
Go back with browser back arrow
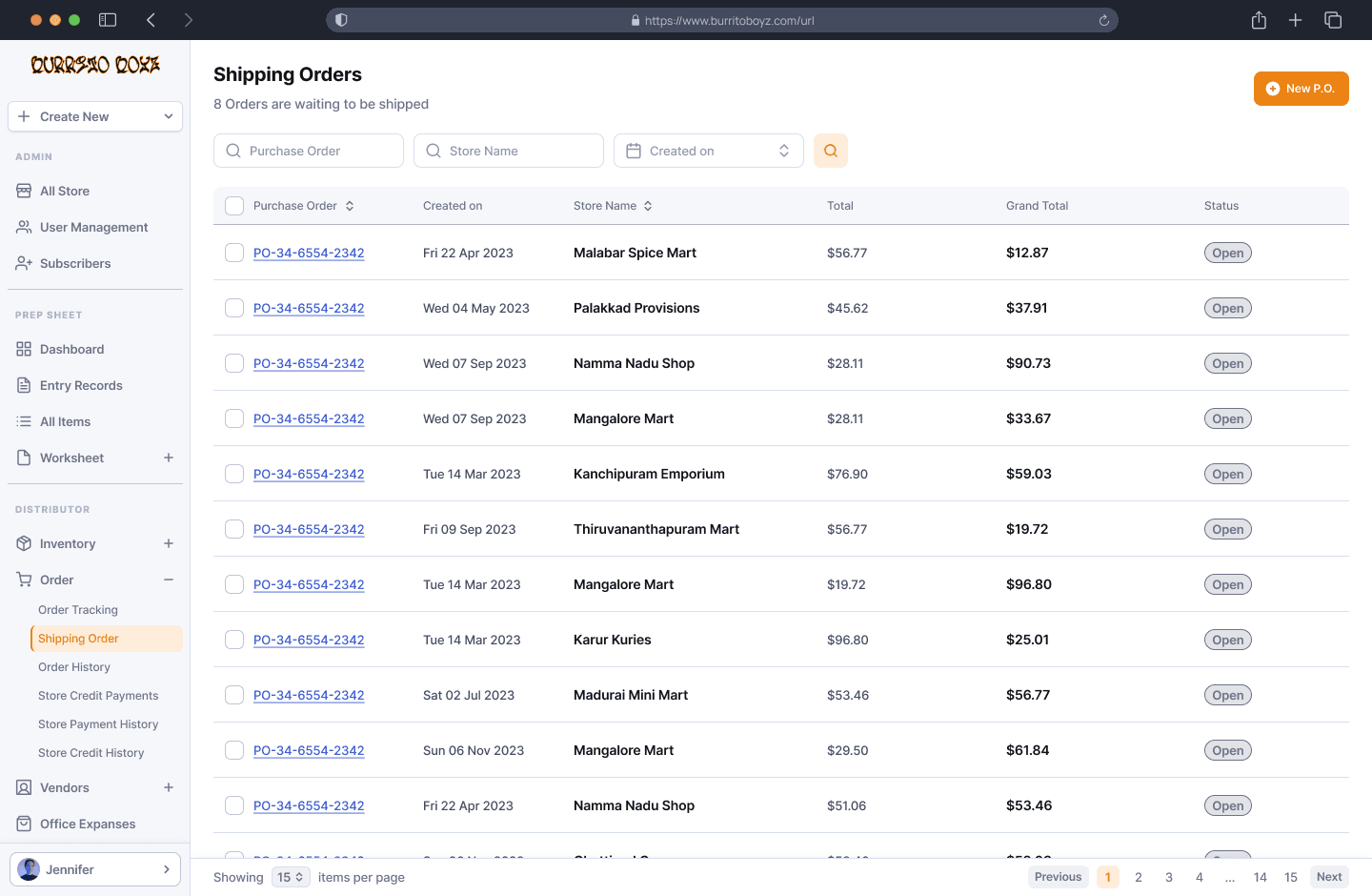[151, 20]
